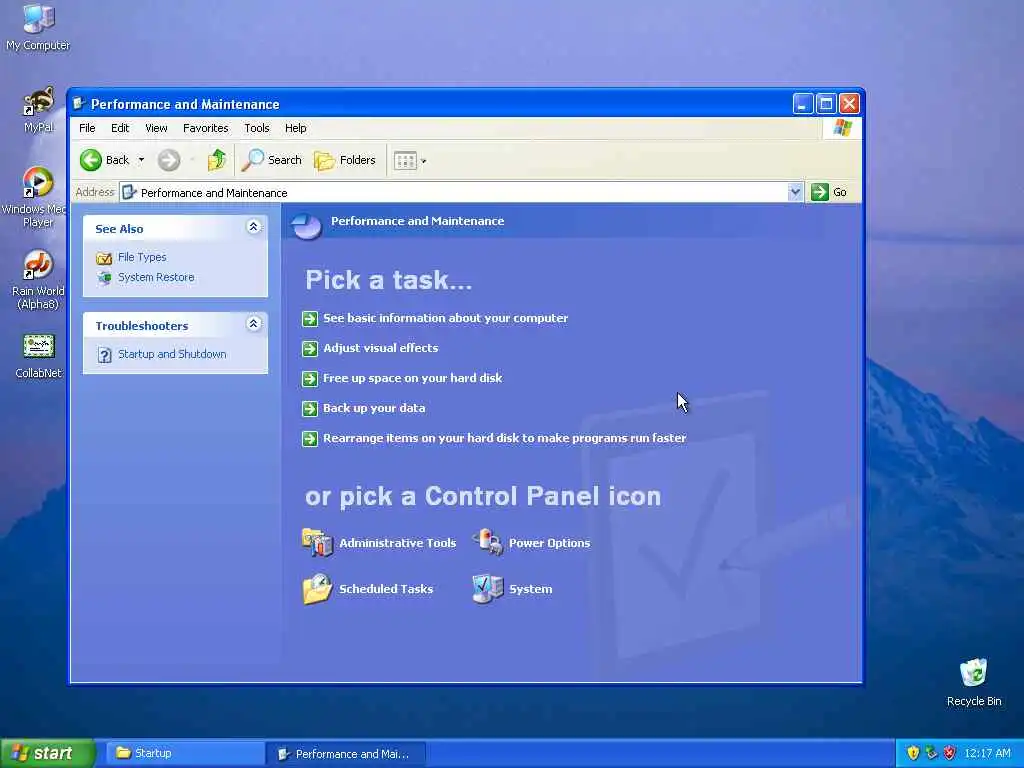Open the Help menu
Image resolution: width=1024 pixels, height=768 pixels.
295,128
